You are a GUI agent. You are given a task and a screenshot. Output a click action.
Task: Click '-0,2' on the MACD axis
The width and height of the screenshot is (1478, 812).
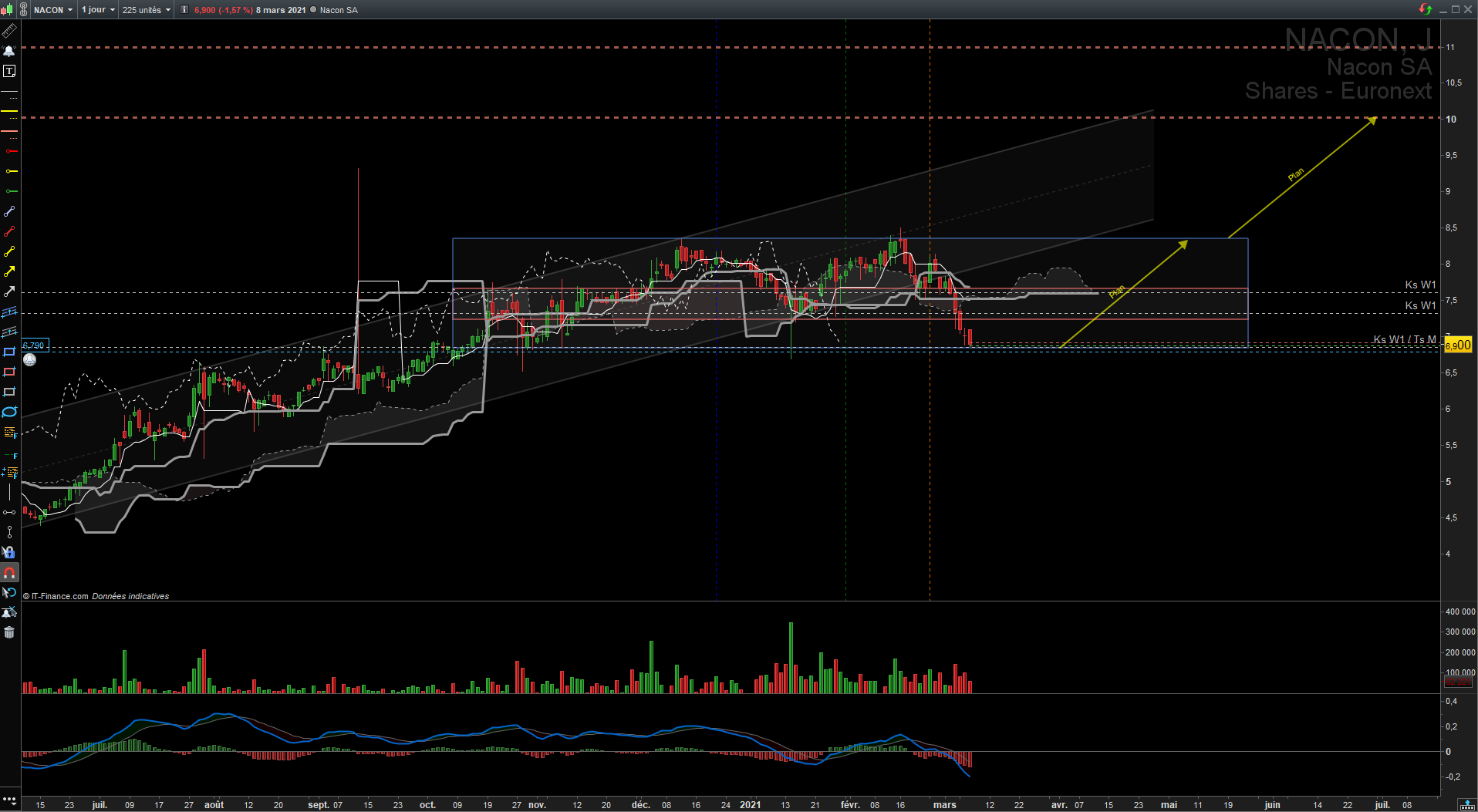[1452, 777]
